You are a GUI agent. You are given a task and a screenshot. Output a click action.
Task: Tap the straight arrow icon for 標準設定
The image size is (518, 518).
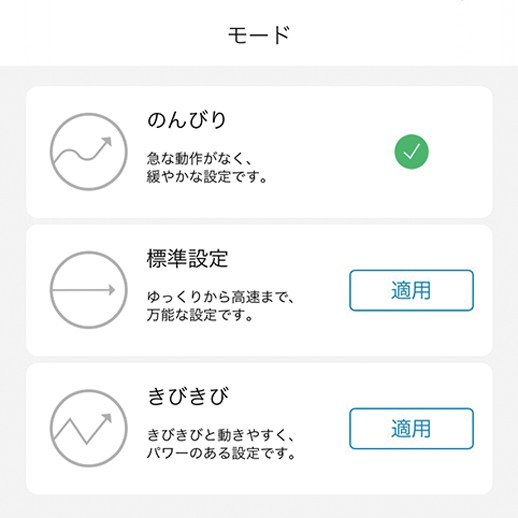click(89, 290)
